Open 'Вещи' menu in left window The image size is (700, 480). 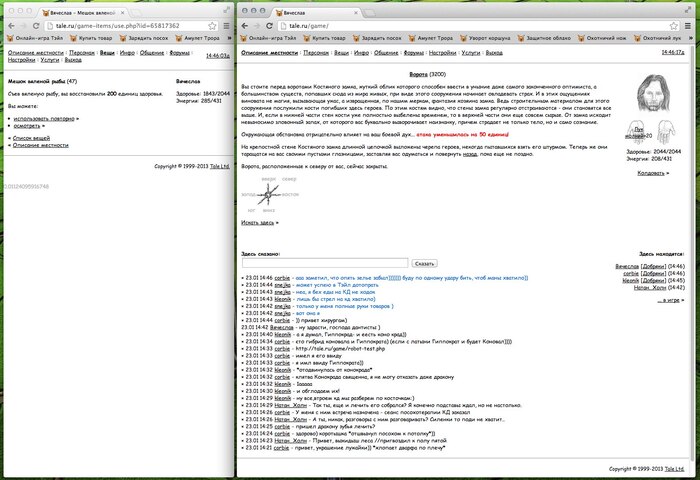[107, 53]
